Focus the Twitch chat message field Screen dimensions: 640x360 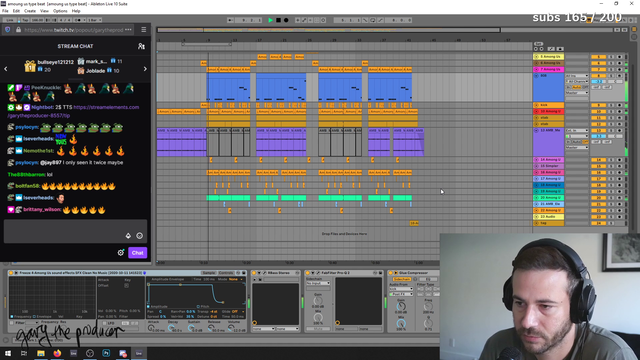(76, 231)
